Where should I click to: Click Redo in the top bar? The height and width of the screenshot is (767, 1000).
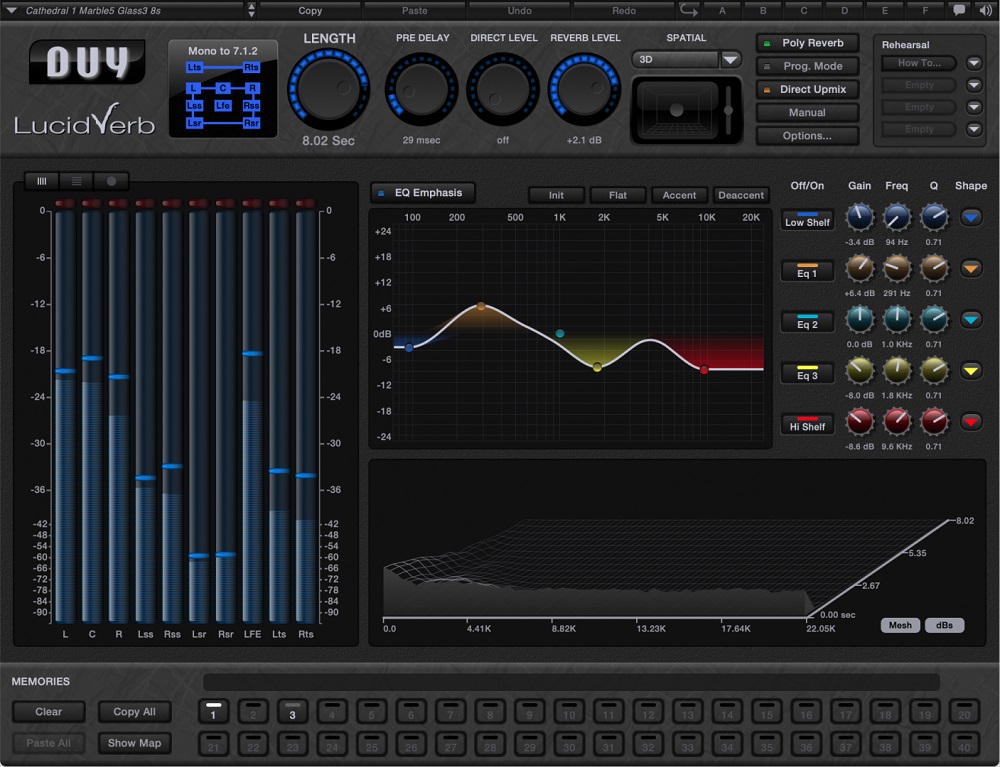pos(624,10)
